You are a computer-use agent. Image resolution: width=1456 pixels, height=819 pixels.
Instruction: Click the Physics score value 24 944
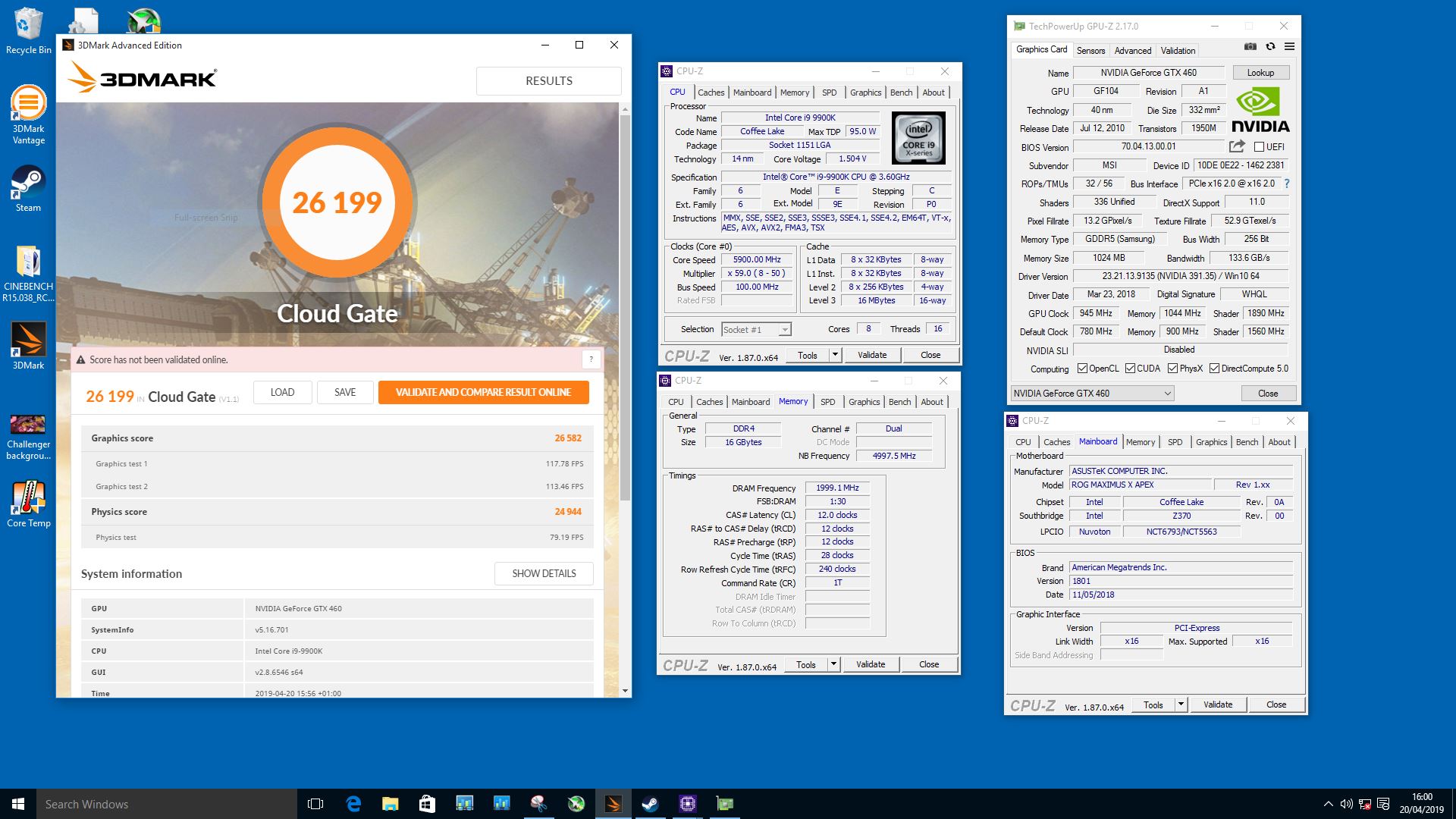pos(568,512)
